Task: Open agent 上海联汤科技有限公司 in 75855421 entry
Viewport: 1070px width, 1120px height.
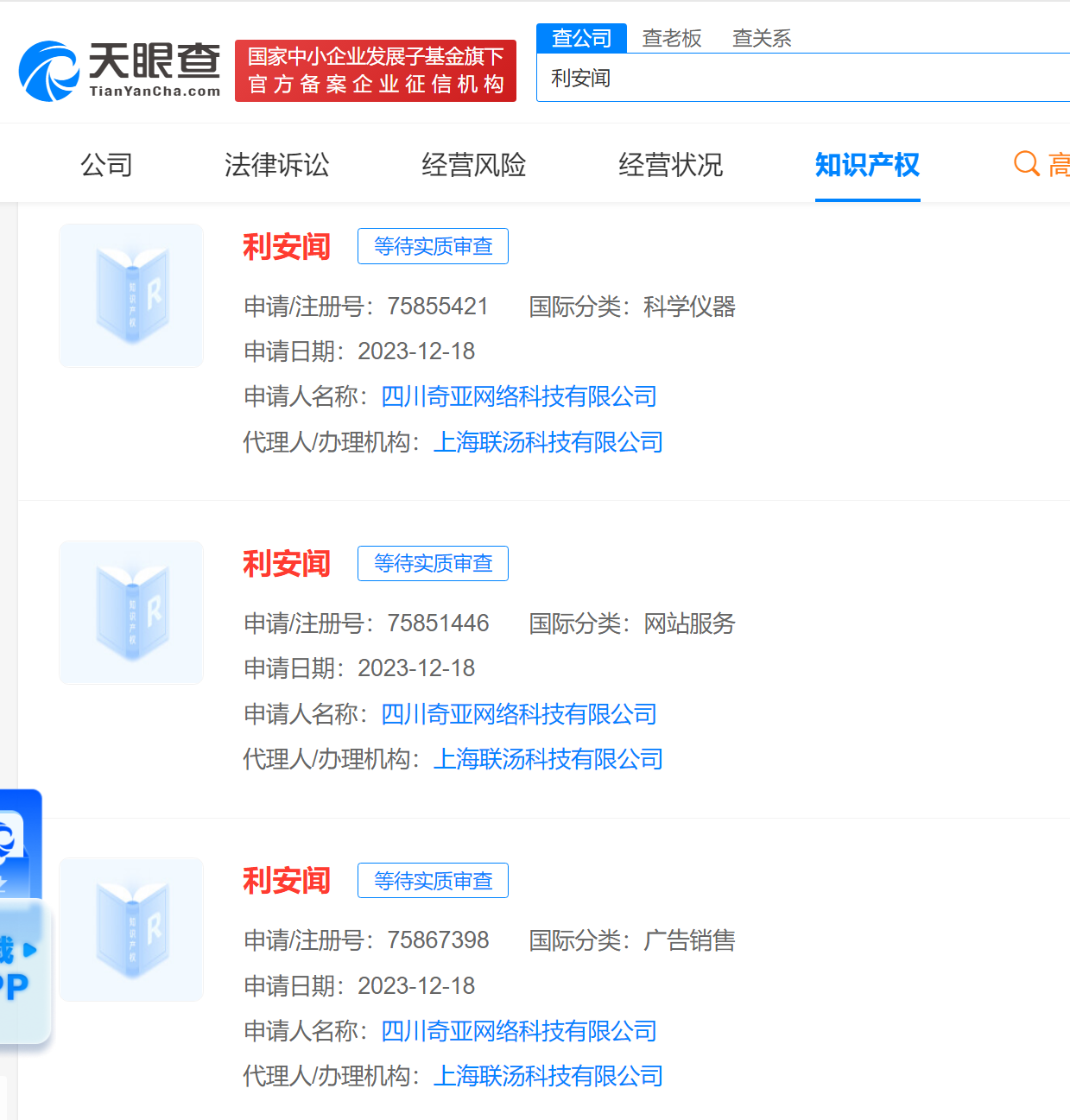Action: tap(548, 442)
